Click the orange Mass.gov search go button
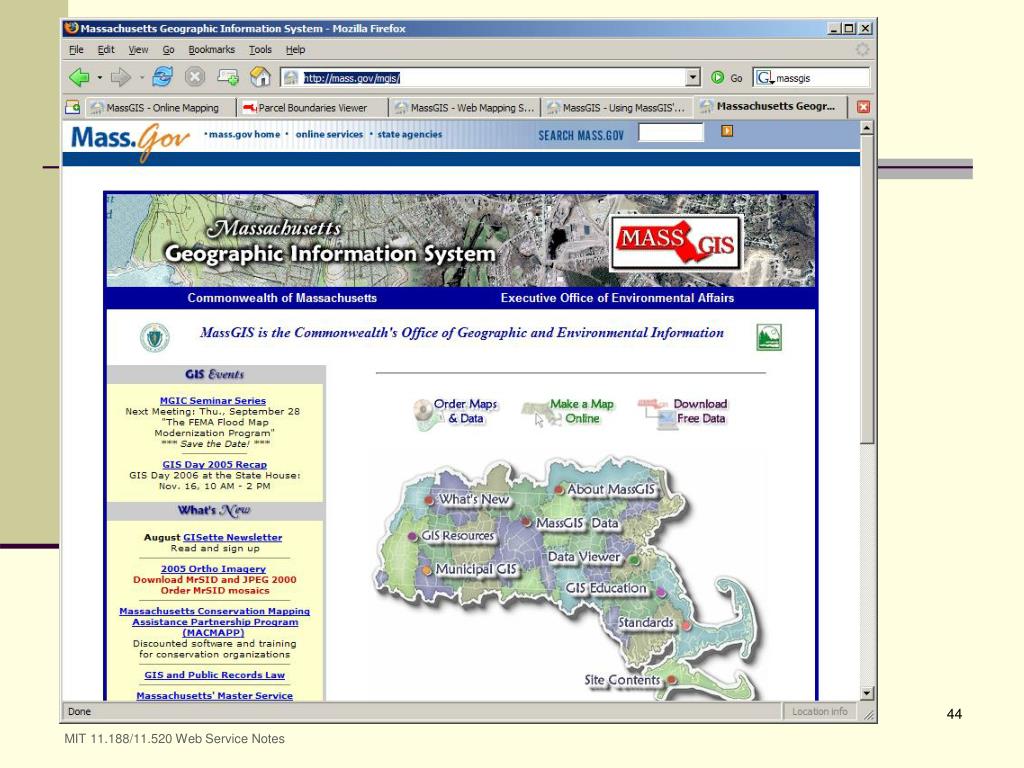1024x768 pixels. pyautogui.click(x=727, y=131)
